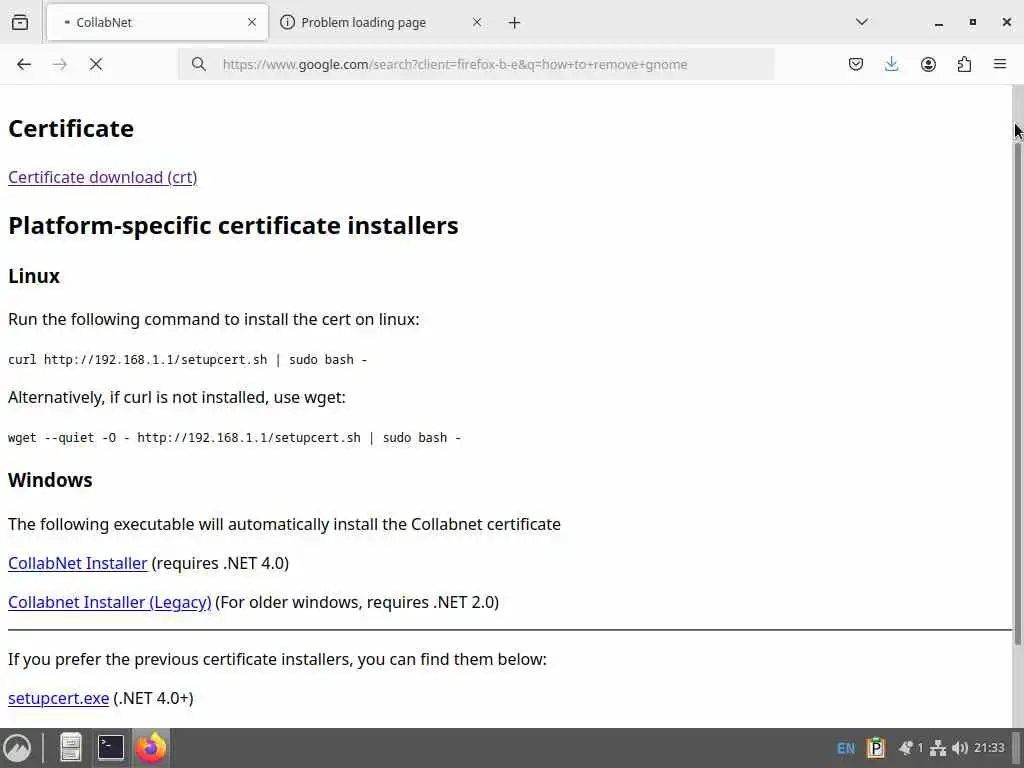Launch the terminal from the taskbar

(110, 748)
